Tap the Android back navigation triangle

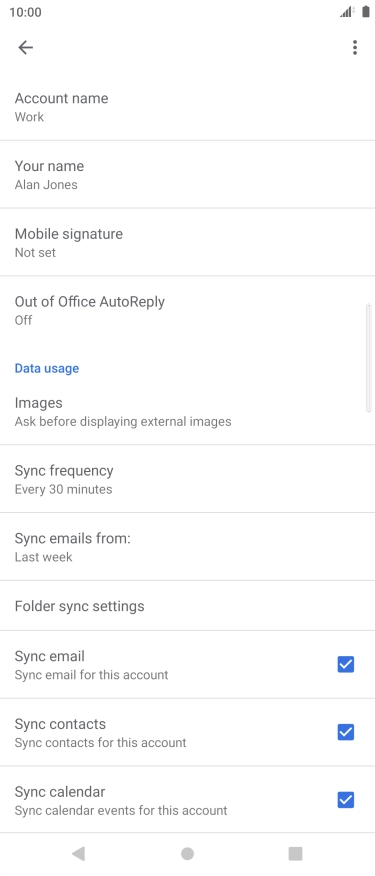coord(78,853)
